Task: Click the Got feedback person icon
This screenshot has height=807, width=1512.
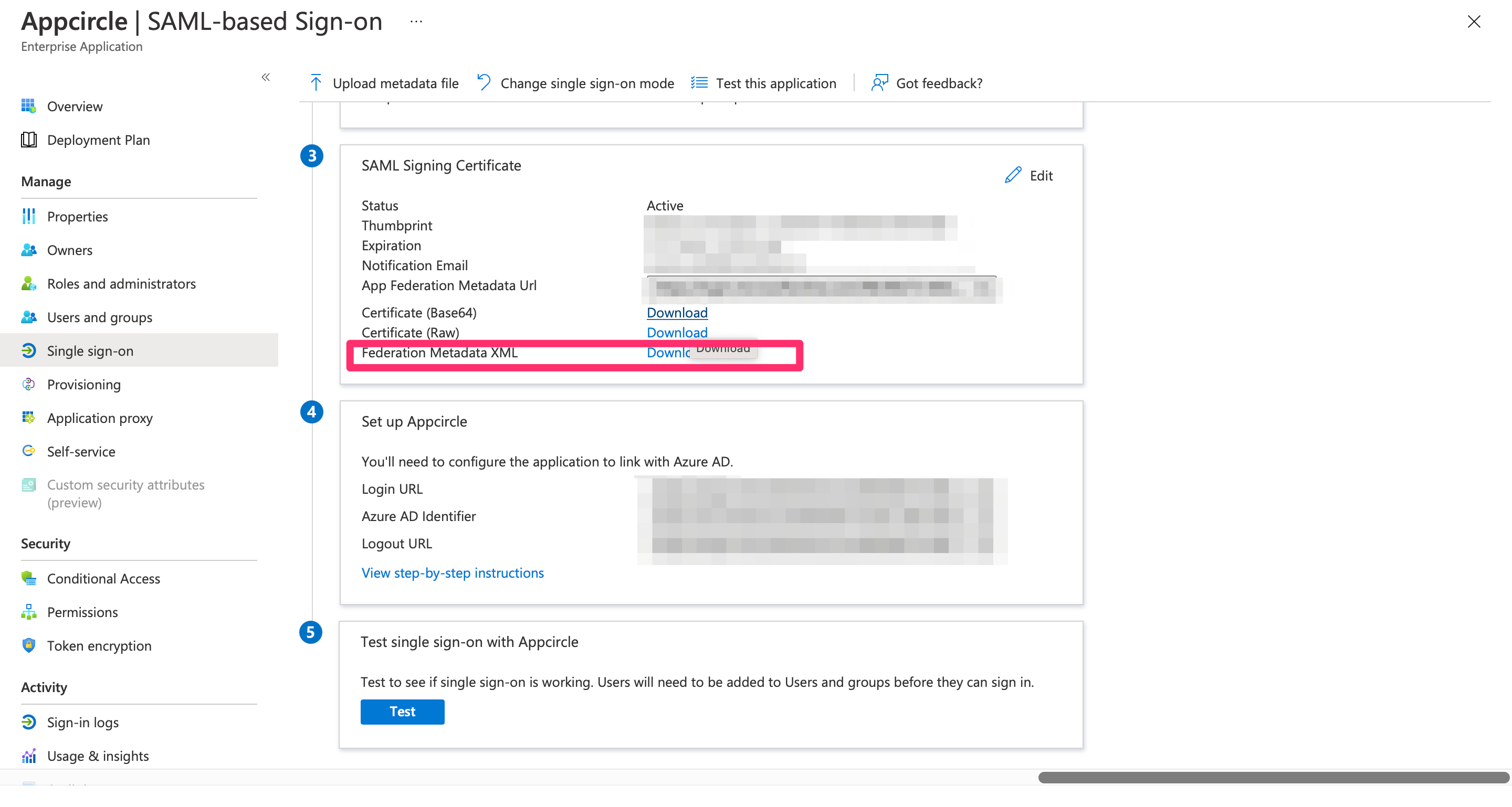Action: [x=879, y=83]
